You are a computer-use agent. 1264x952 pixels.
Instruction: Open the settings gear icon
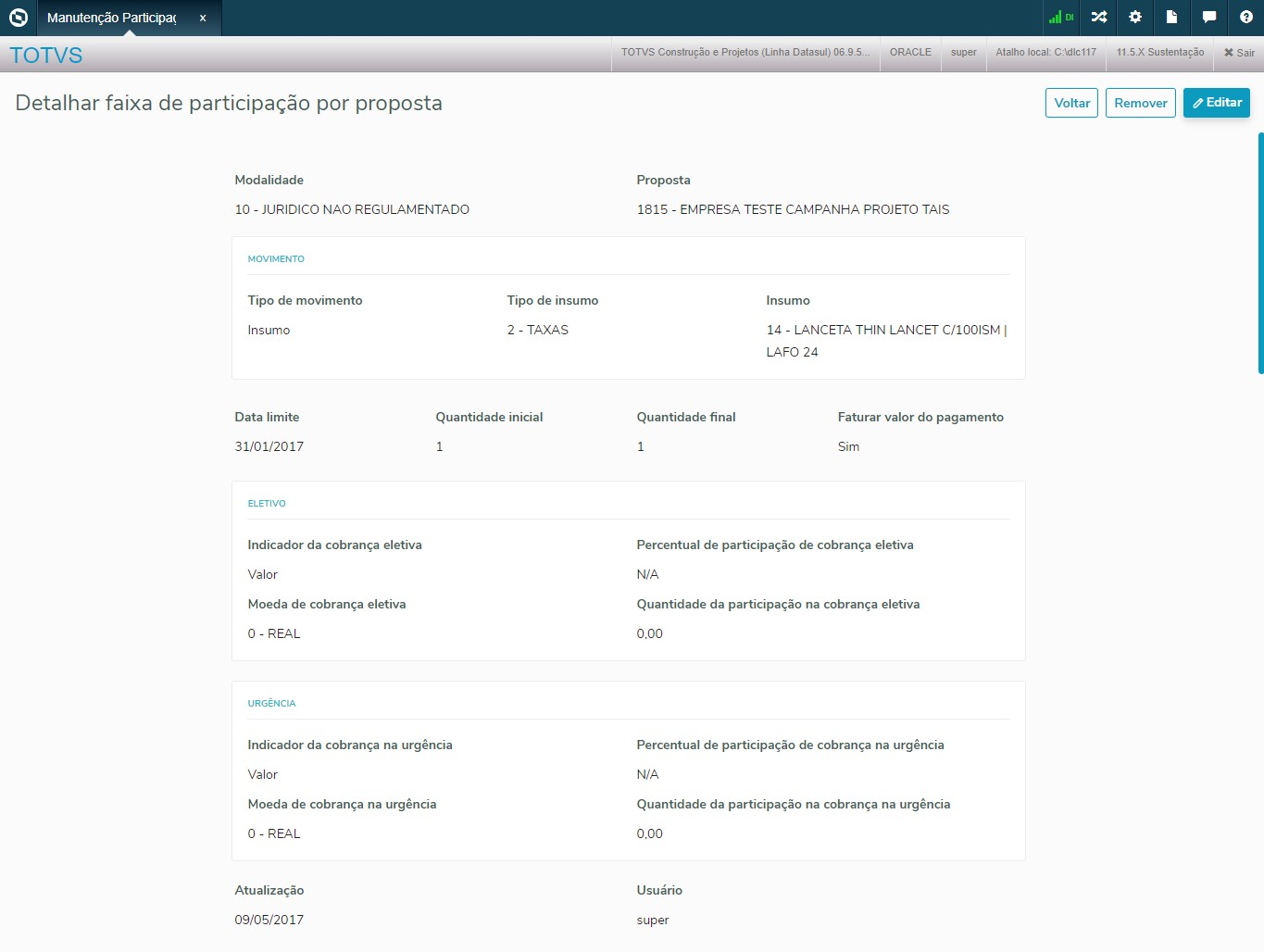click(x=1135, y=18)
